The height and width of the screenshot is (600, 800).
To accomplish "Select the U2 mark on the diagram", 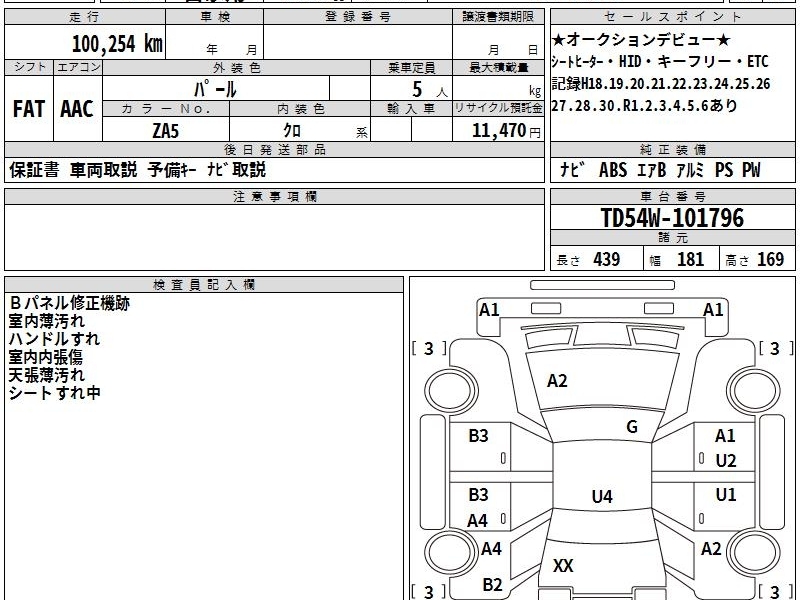I will pyautogui.click(x=726, y=461).
